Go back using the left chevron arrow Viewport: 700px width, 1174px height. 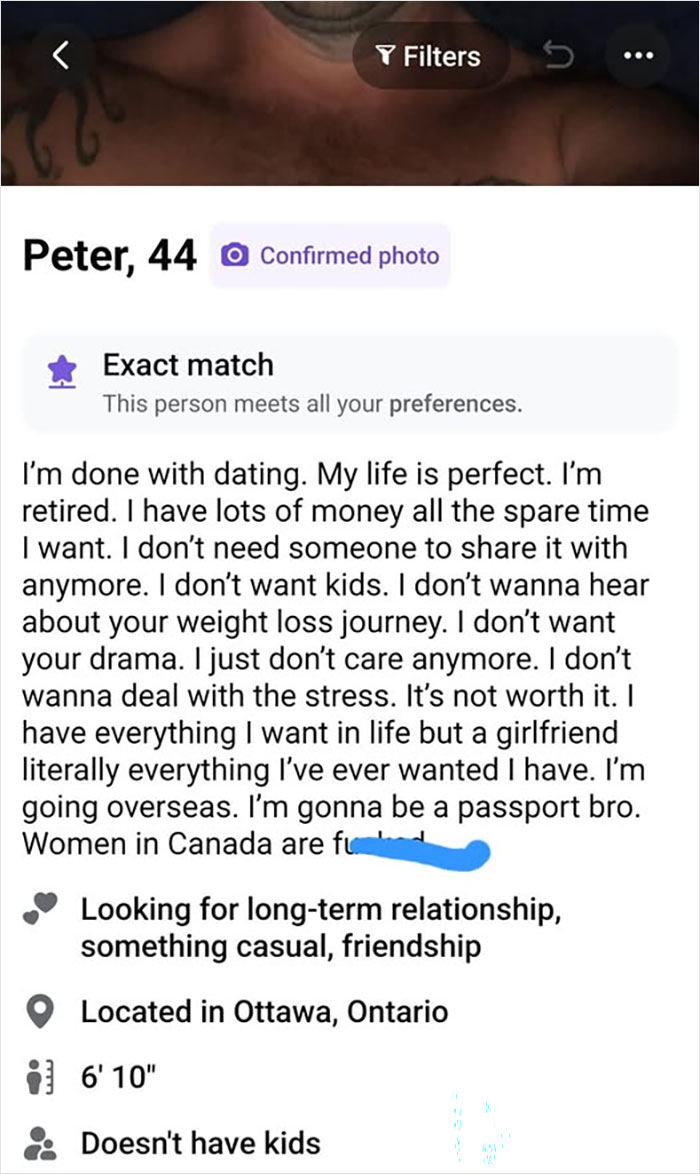point(62,55)
